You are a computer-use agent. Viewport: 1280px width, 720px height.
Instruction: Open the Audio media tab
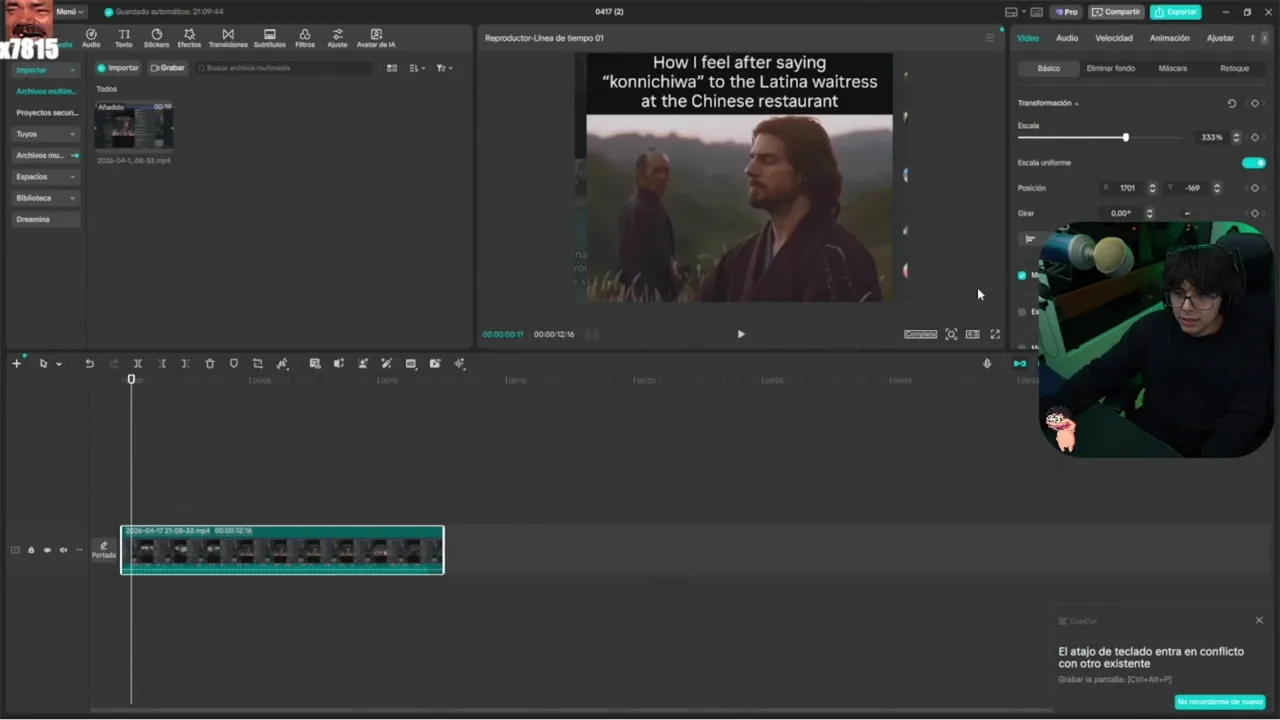(x=91, y=38)
